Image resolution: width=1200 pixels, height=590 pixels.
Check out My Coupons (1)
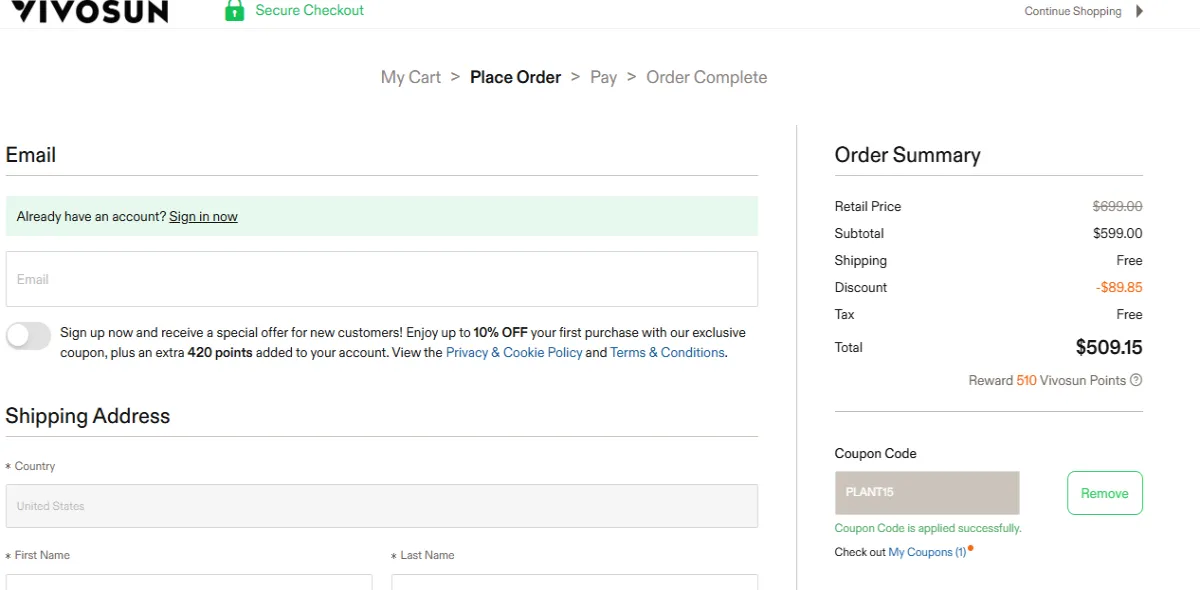(928, 551)
